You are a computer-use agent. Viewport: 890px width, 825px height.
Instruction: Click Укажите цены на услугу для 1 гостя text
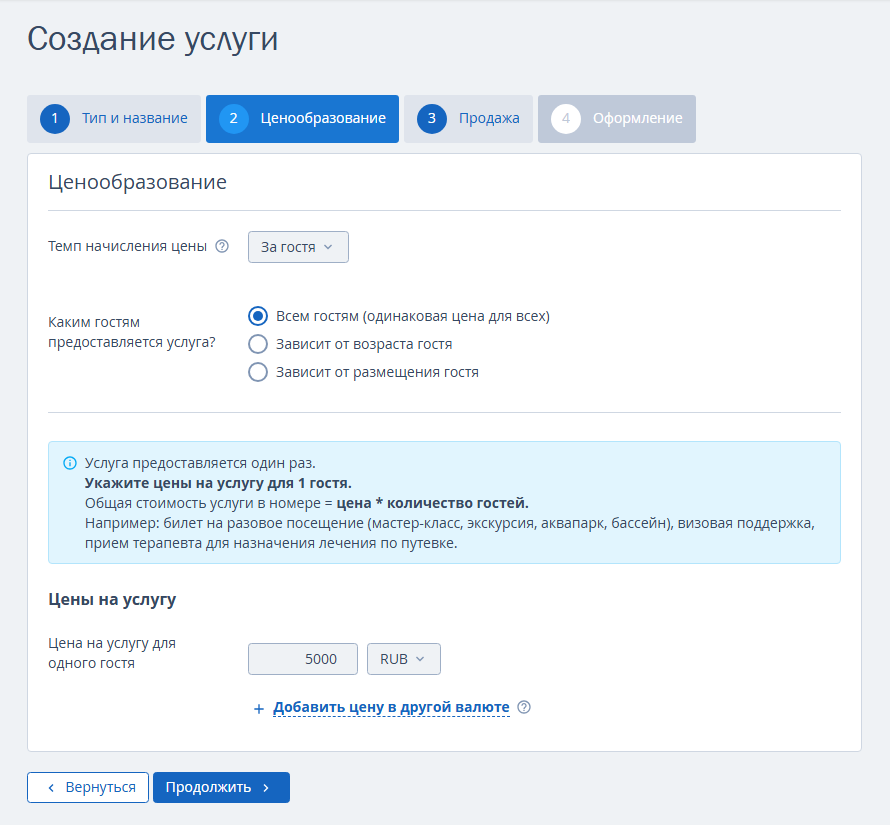click(x=218, y=483)
